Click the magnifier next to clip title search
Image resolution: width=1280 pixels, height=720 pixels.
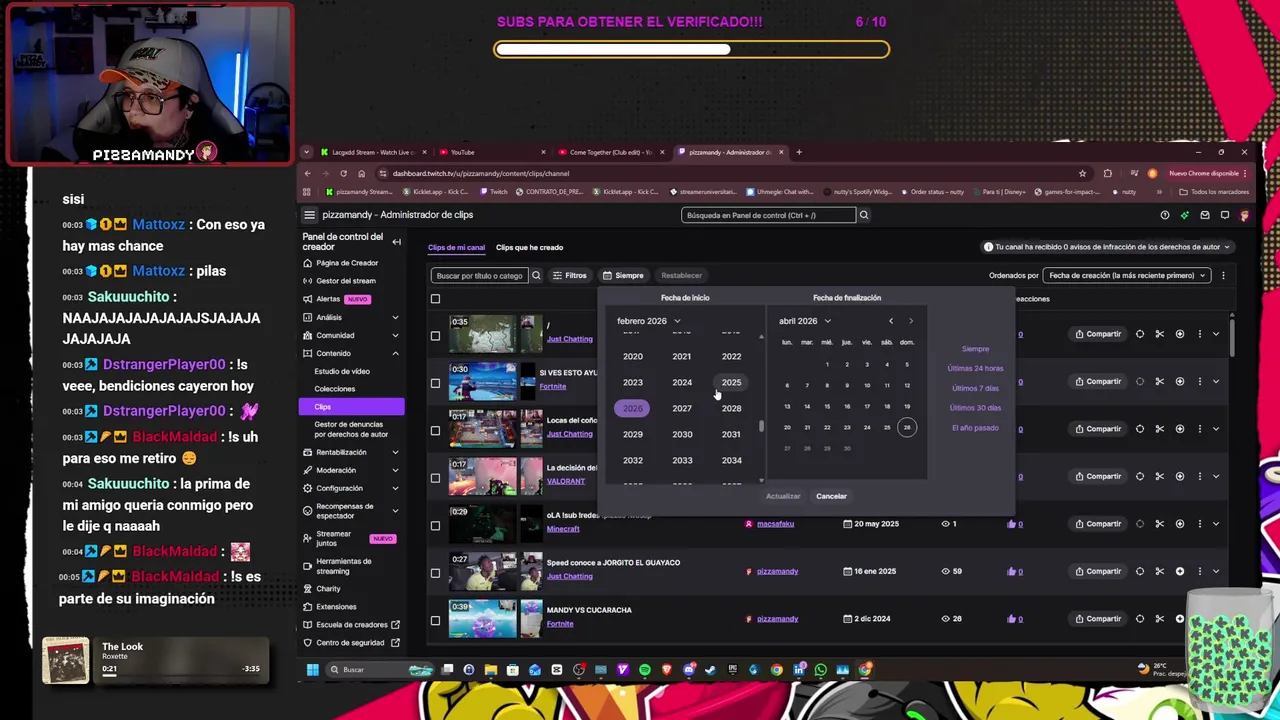click(x=536, y=275)
